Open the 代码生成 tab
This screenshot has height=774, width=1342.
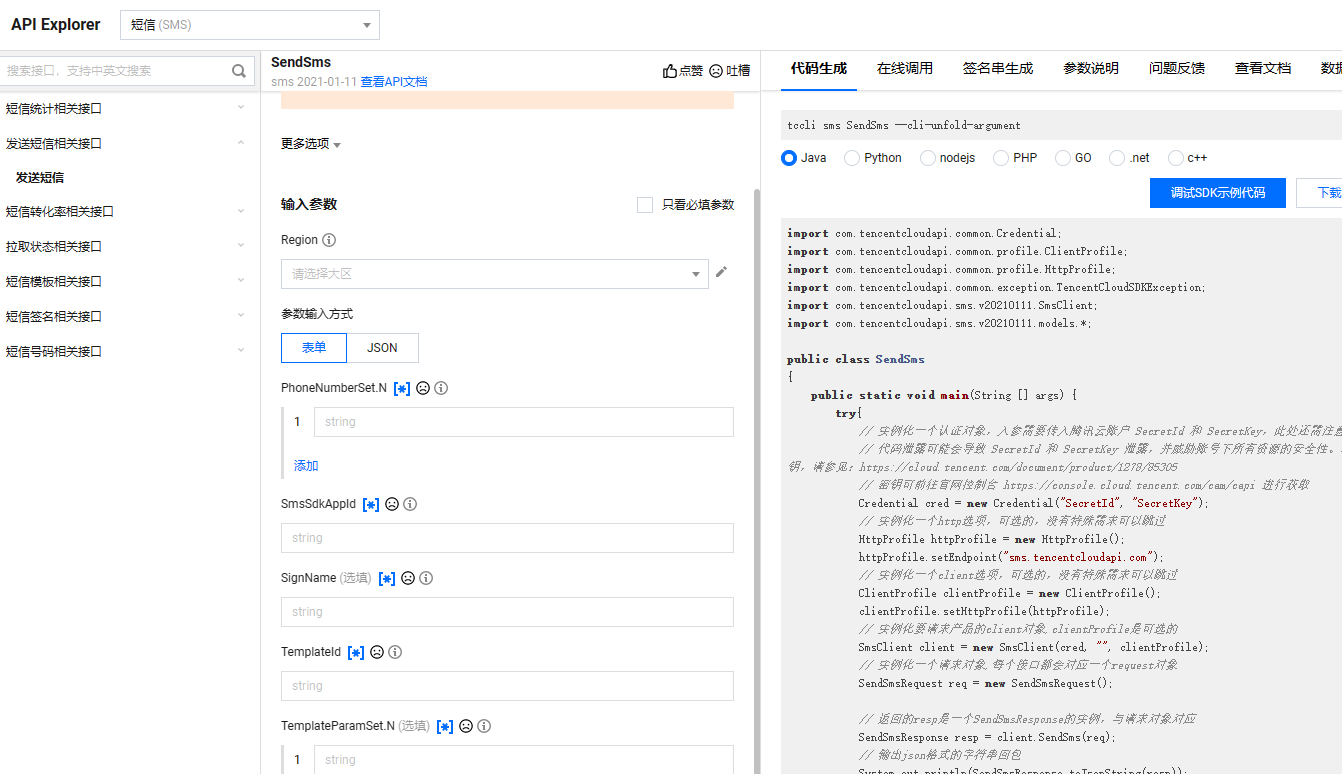click(818, 69)
